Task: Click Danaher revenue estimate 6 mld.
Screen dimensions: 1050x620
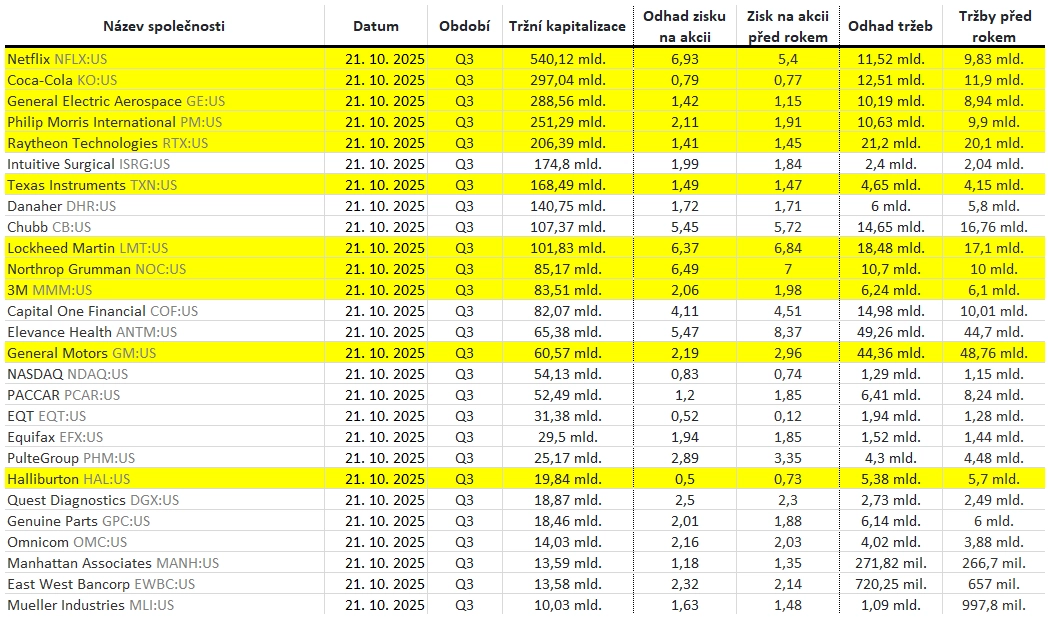Action: point(891,206)
